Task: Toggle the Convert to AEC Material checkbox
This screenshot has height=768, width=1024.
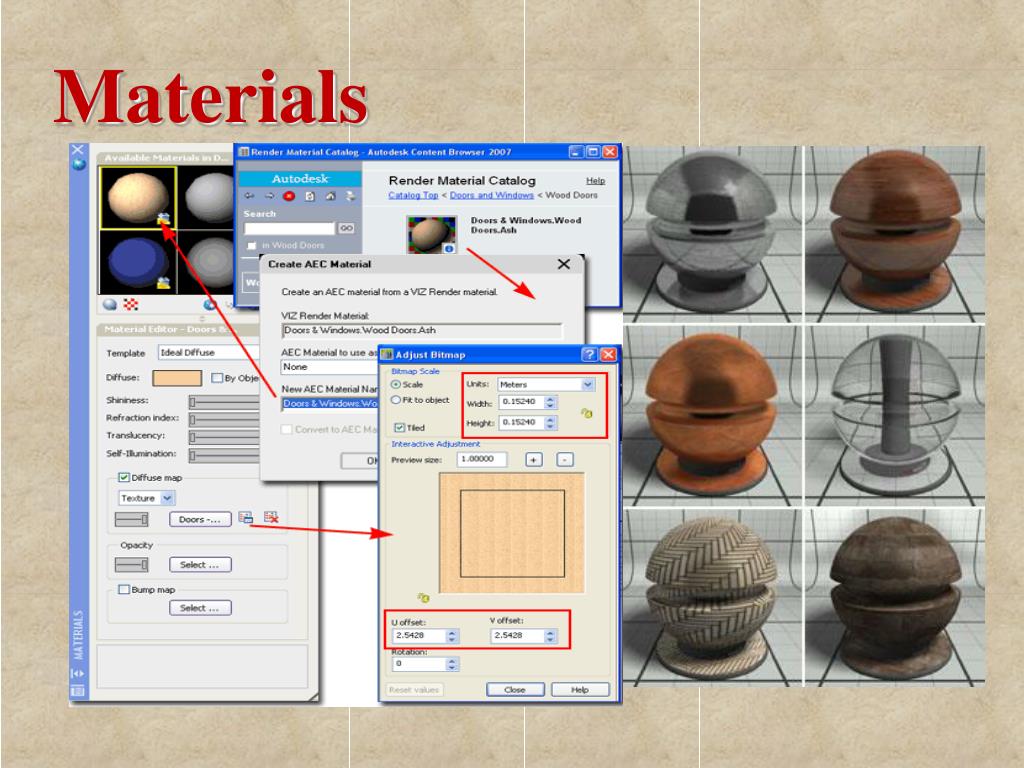Action: (x=286, y=429)
